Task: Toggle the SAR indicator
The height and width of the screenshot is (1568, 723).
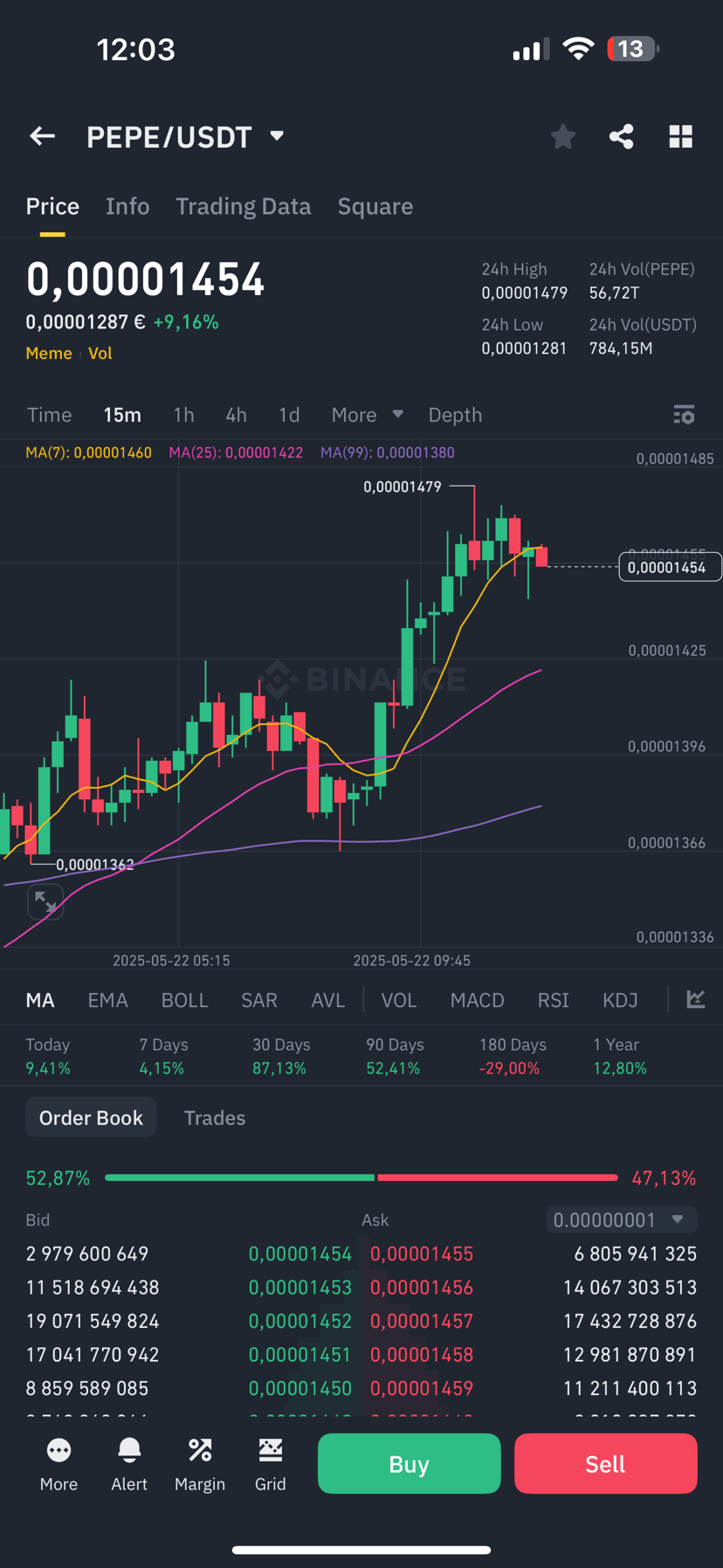Action: click(x=259, y=1000)
